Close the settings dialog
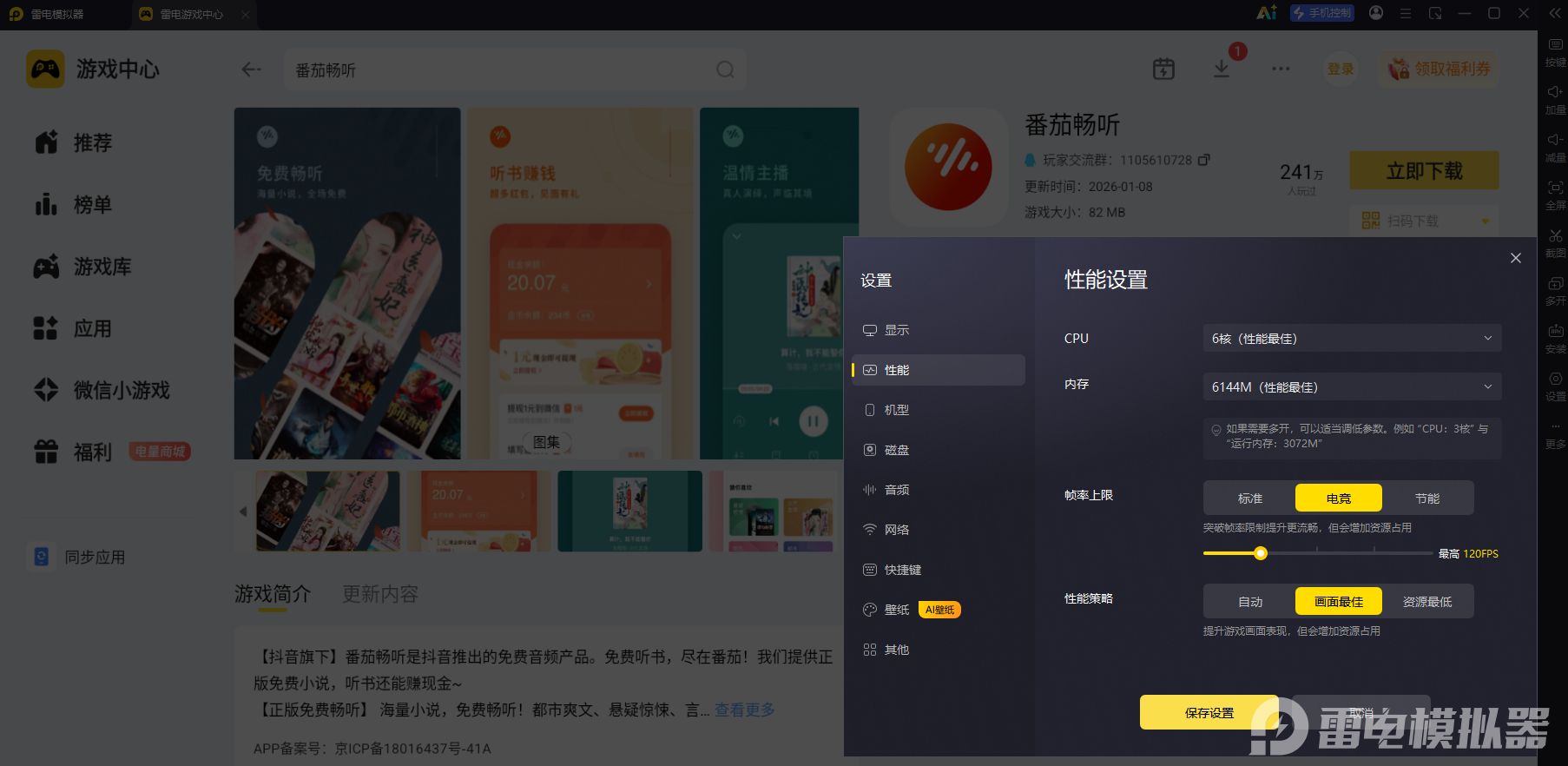 point(1516,258)
